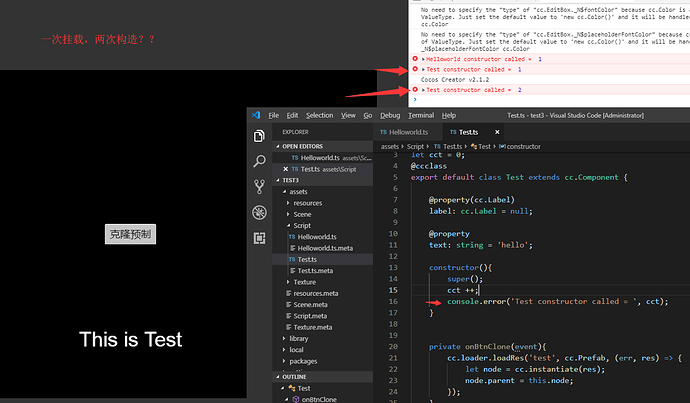Open the Terminal menu
This screenshot has width=690, height=403.
[421, 115]
